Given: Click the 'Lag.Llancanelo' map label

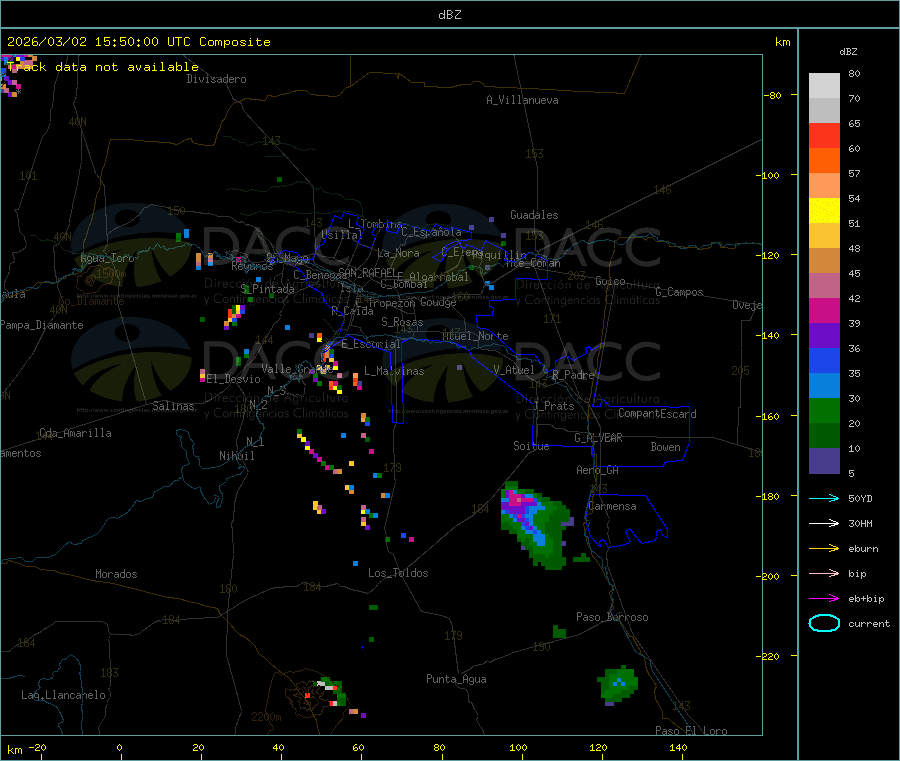Looking at the screenshot, I should tap(64, 695).
